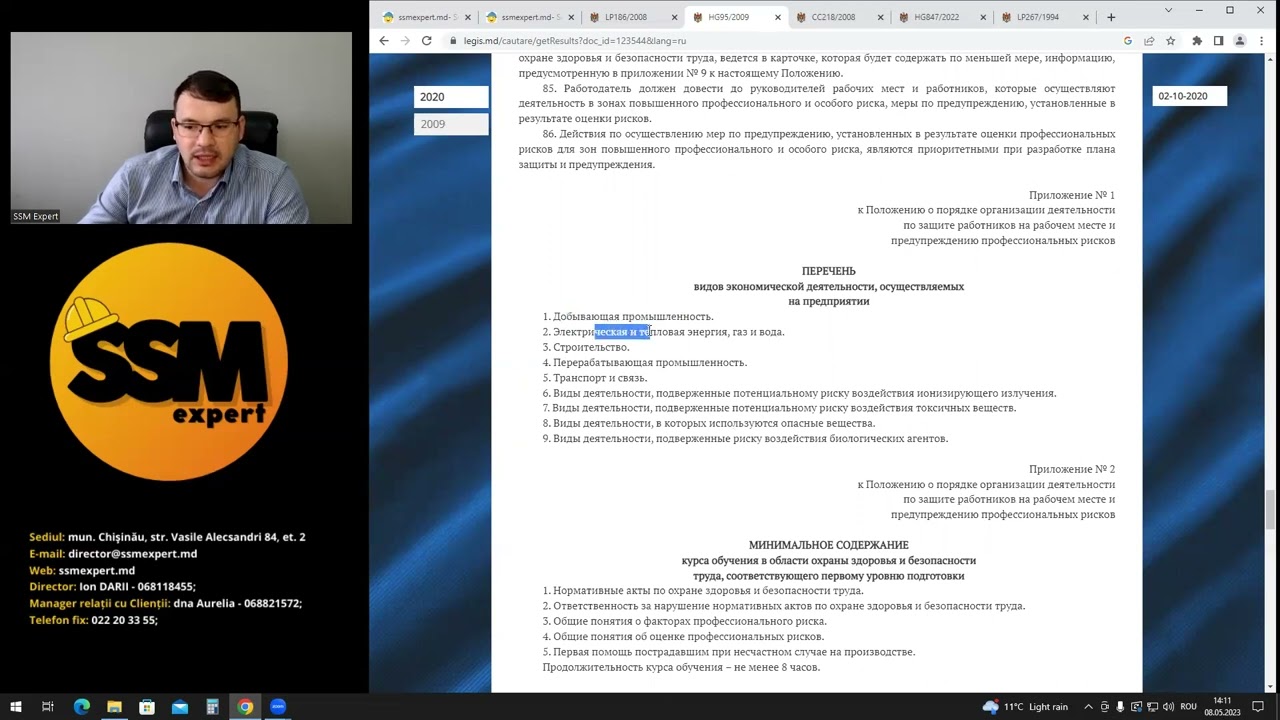
Task: Close the LP186/2008 tab
Action: point(674,17)
